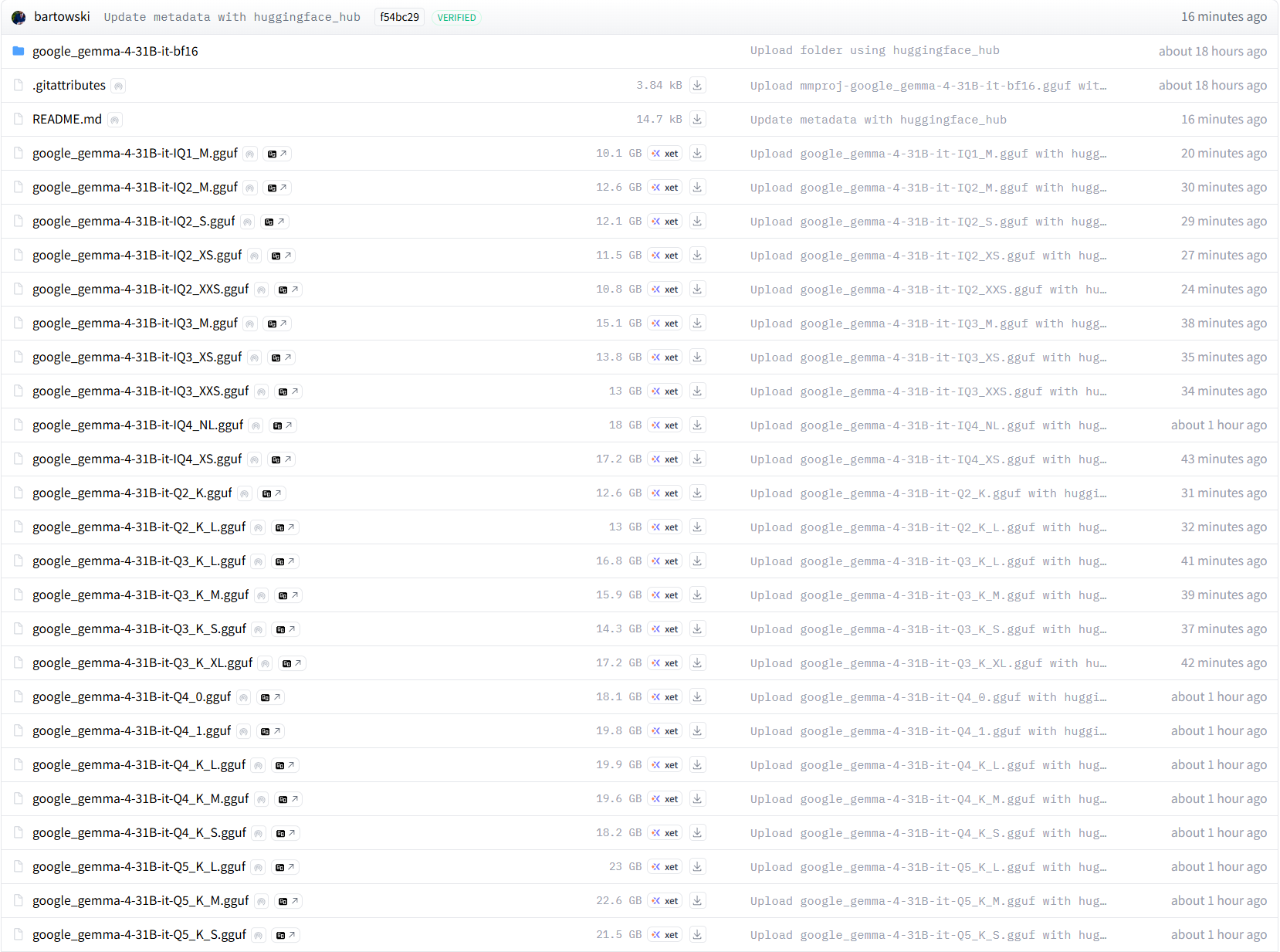Open the GGUF viewer icon next to IQ4_XS.gguf
1280x952 pixels.
(282, 459)
